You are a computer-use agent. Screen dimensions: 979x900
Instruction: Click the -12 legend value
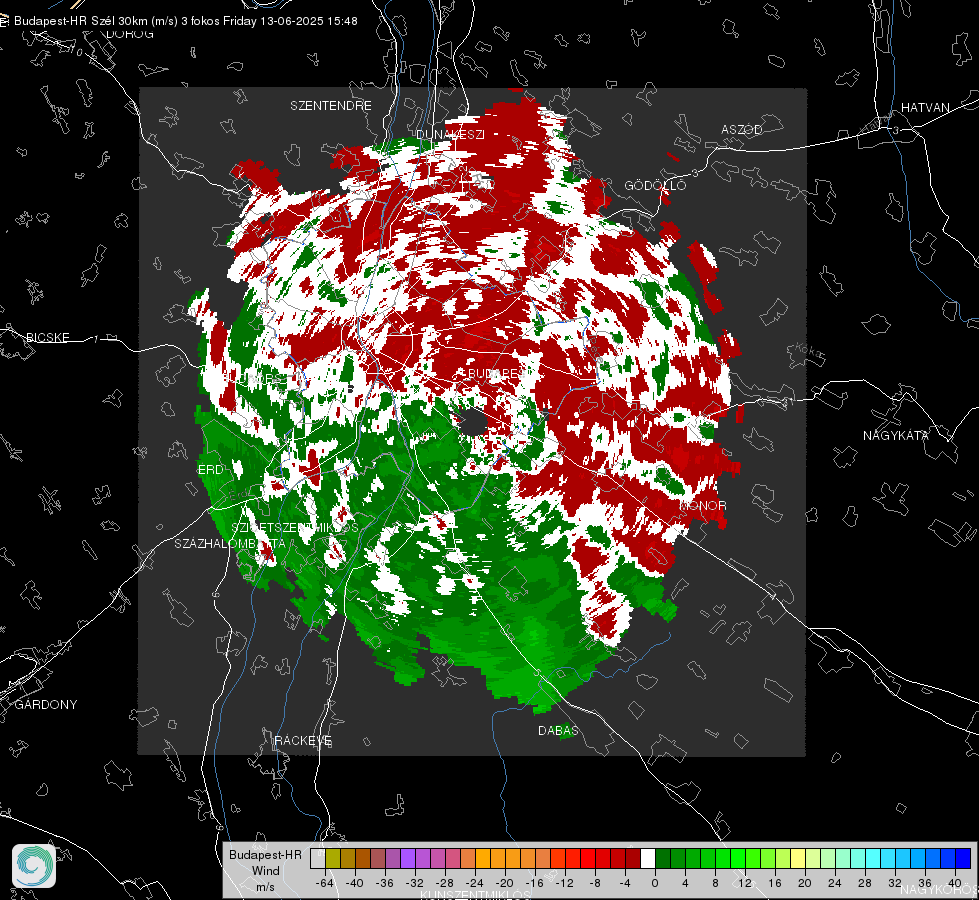pos(564,883)
